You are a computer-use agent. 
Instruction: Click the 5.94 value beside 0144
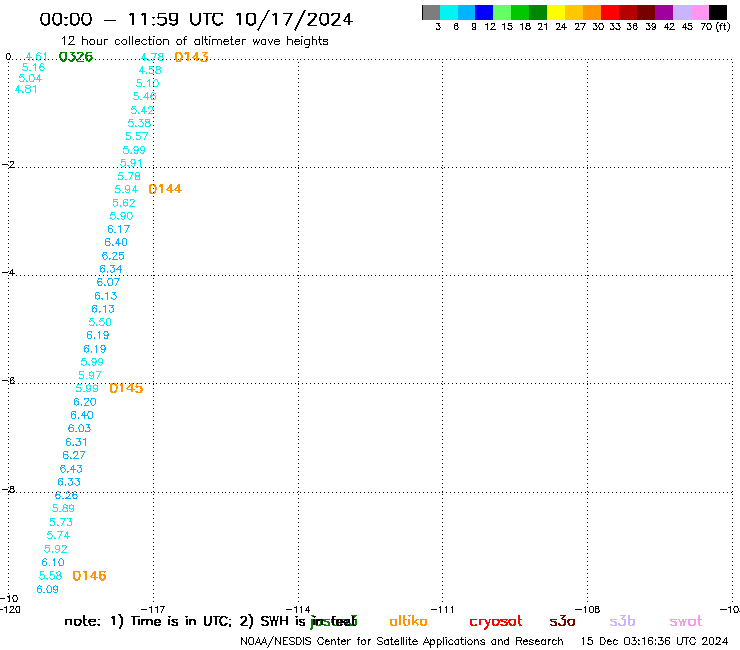click(126, 189)
